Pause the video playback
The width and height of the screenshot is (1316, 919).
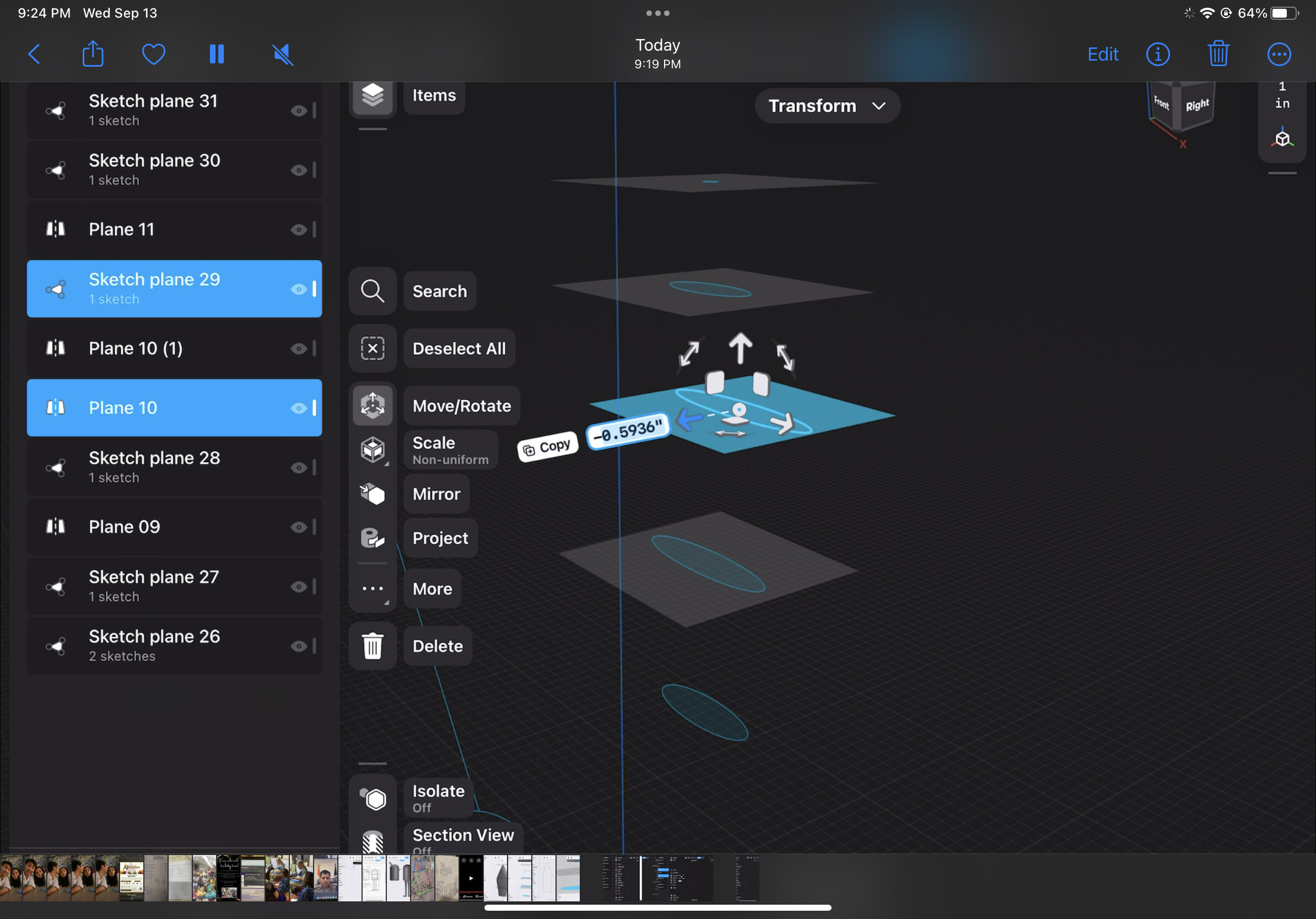(217, 55)
